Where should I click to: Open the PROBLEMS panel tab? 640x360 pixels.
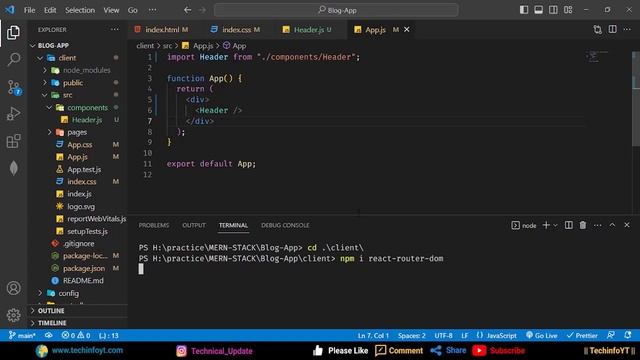(153, 225)
